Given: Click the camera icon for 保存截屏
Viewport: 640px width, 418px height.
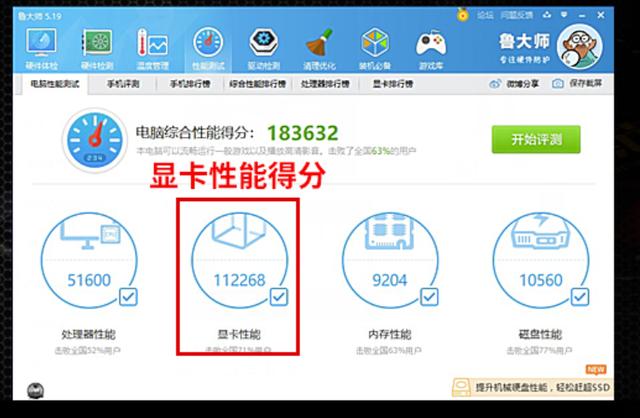Looking at the screenshot, I should [x=558, y=84].
